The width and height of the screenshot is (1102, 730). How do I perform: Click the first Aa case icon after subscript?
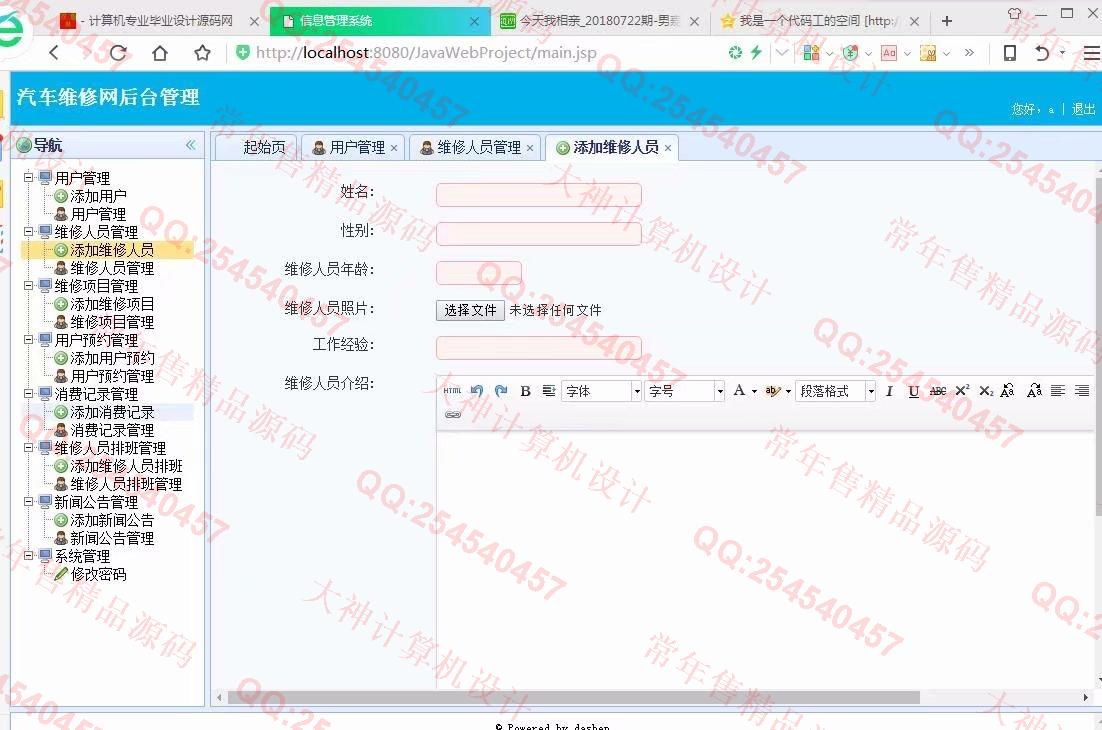pos(1007,391)
